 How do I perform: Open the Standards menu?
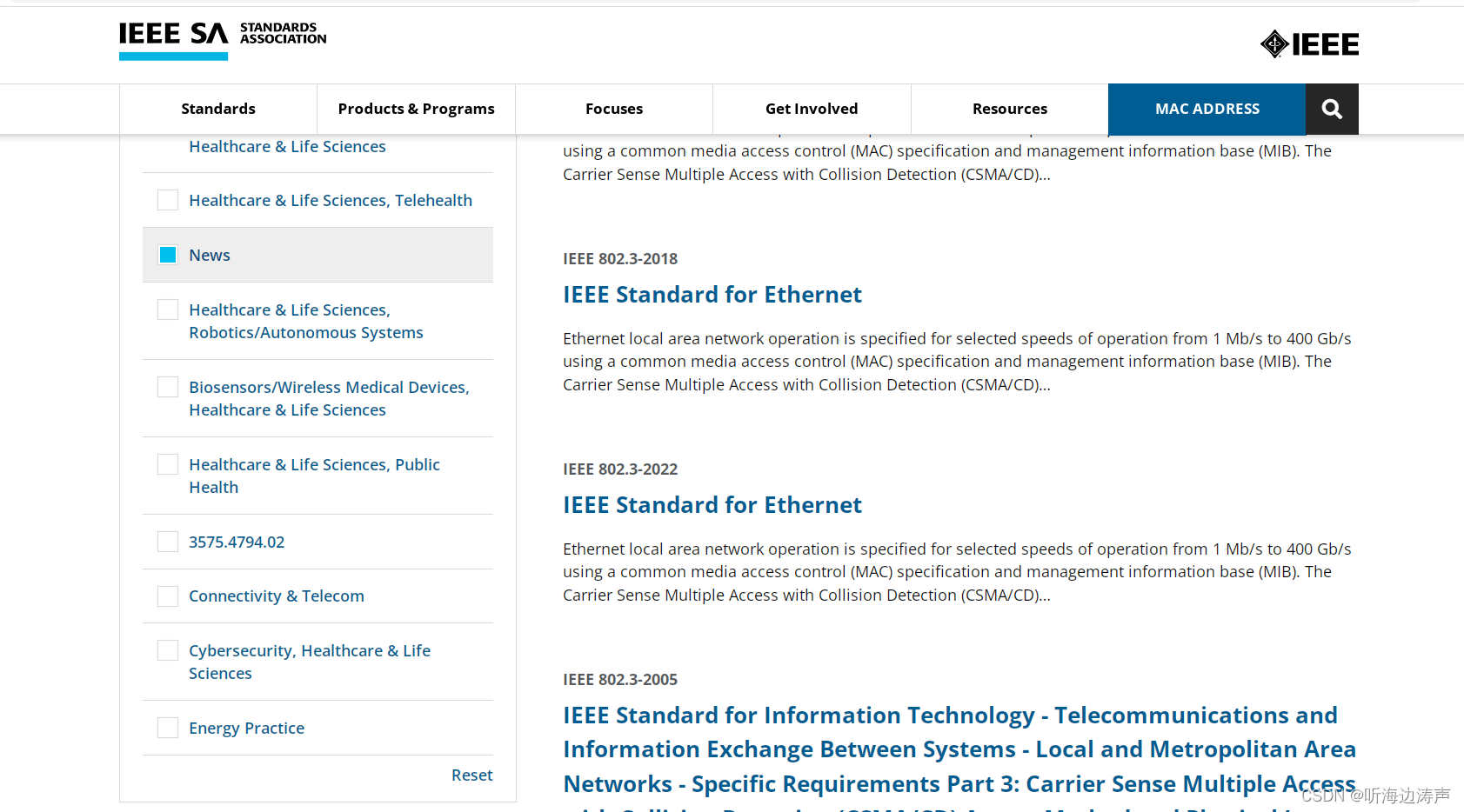217,109
